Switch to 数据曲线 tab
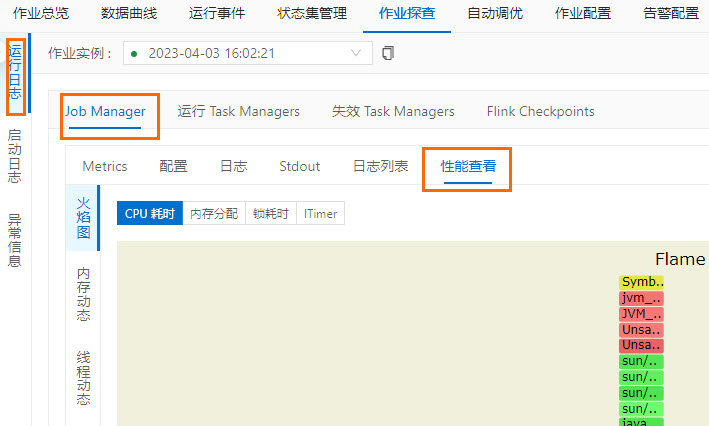Viewport: 709px width, 426px height. [x=129, y=14]
